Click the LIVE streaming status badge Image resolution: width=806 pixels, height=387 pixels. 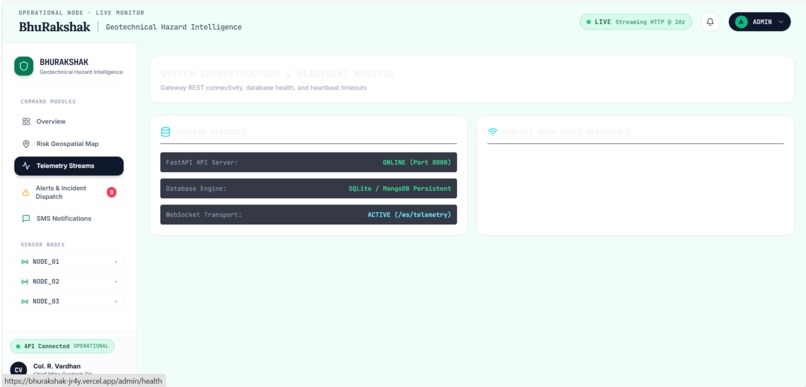635,22
